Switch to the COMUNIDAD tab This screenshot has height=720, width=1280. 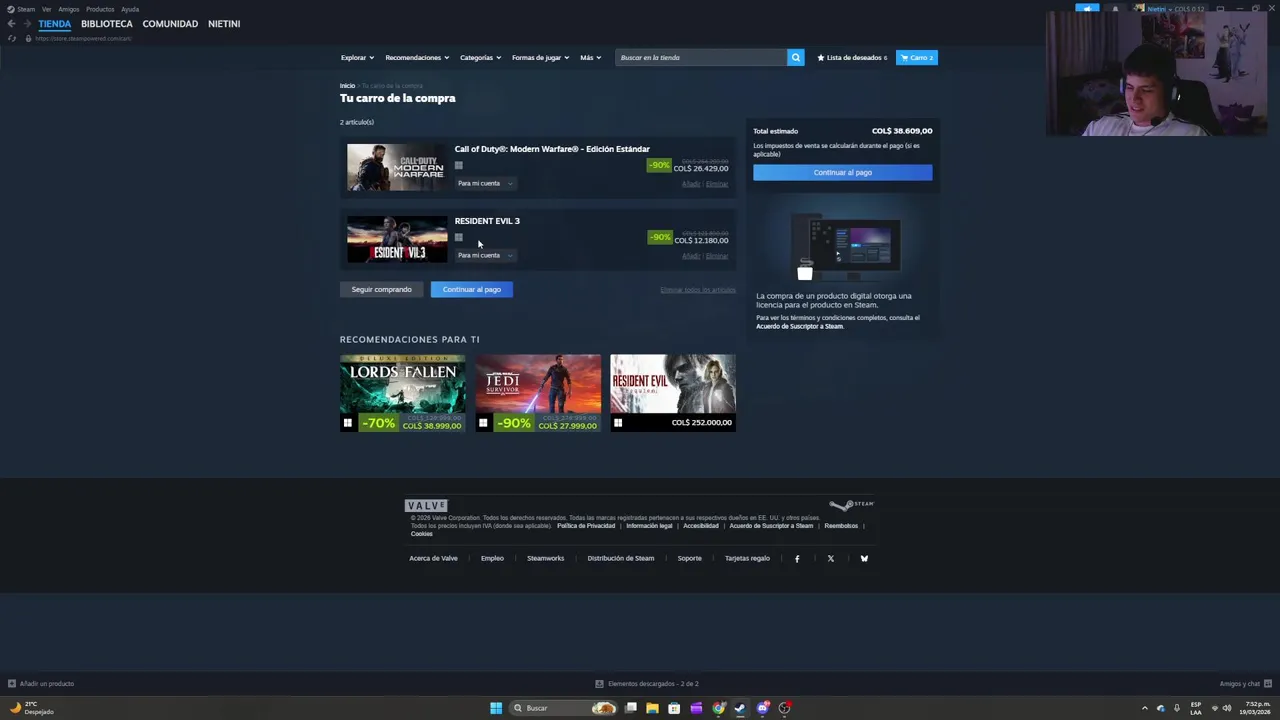[170, 24]
